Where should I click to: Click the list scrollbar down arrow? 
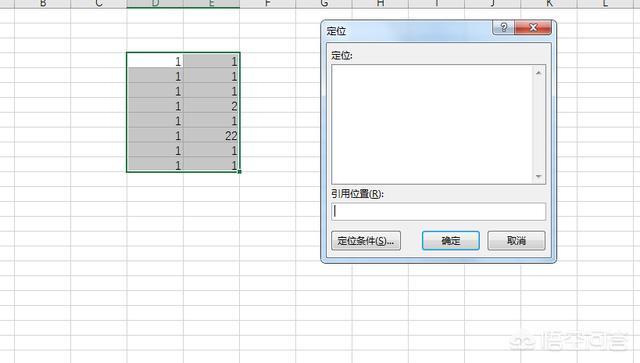[538, 176]
